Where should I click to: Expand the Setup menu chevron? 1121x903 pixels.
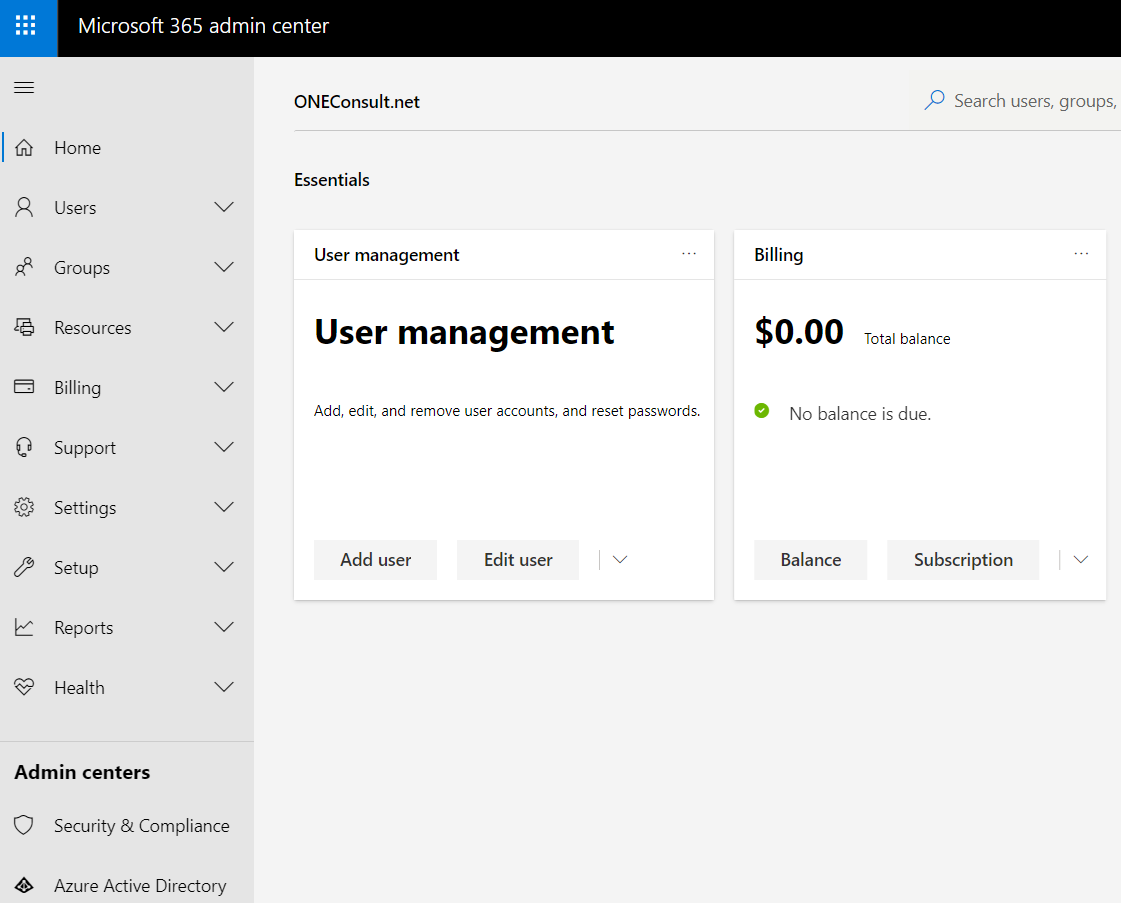pyautogui.click(x=224, y=567)
